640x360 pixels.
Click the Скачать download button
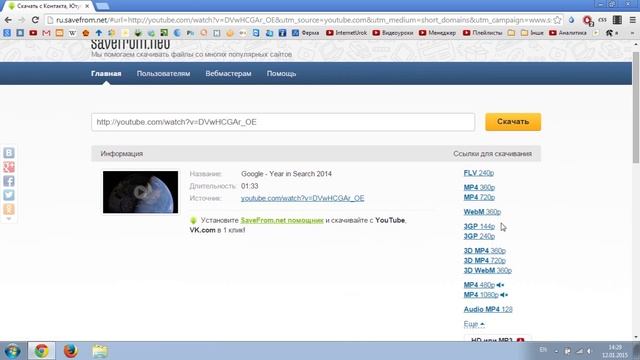(x=513, y=122)
